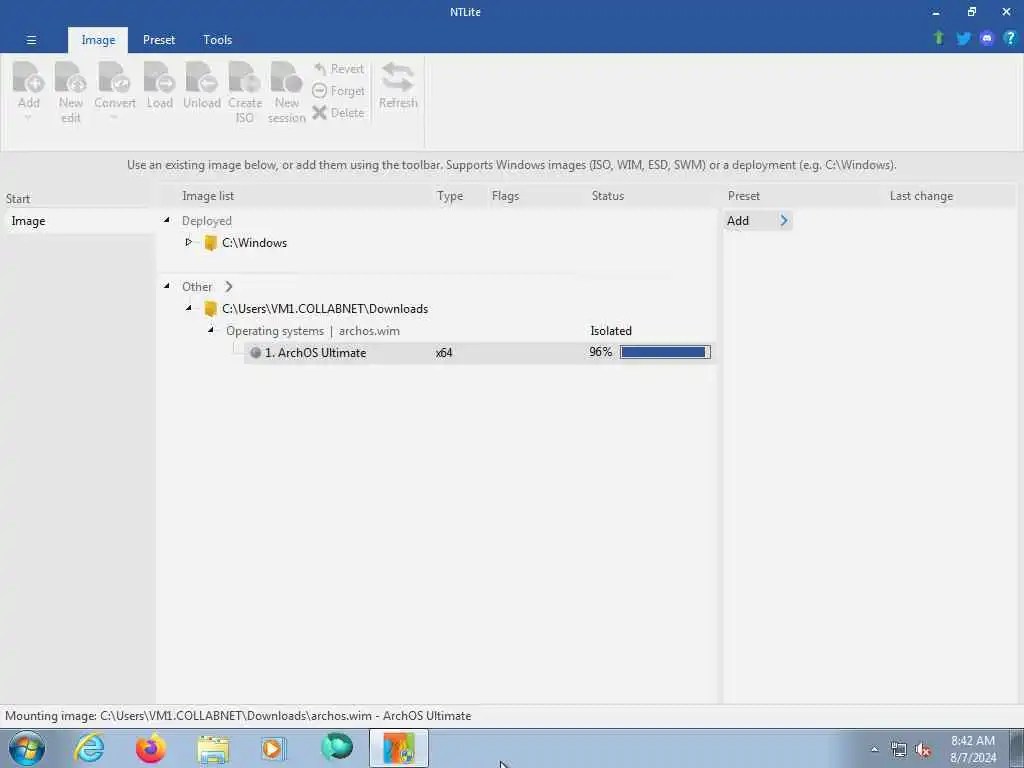
Task: Show hidden system tray icons arrow
Action: pyautogui.click(x=874, y=749)
